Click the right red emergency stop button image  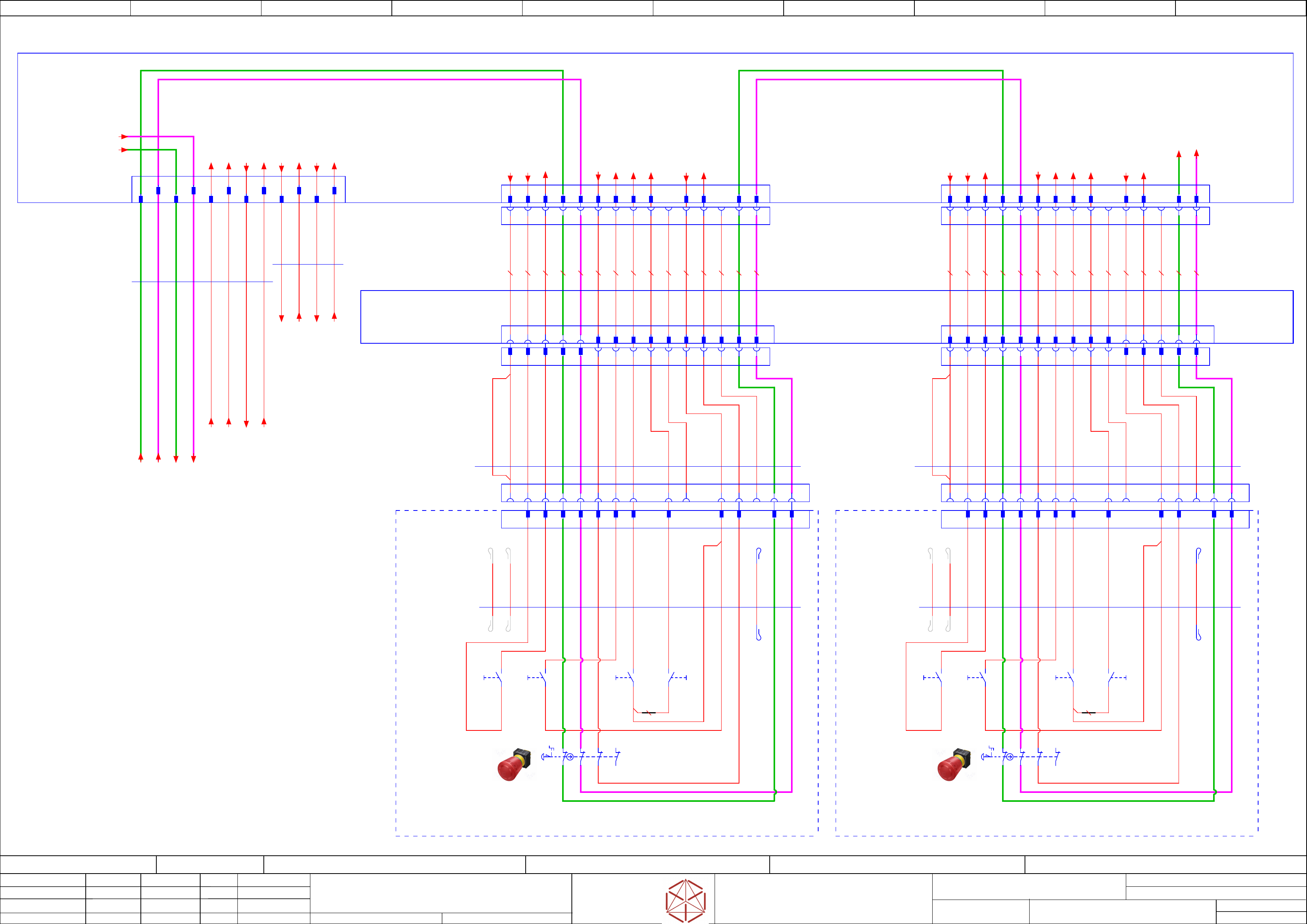pos(954,765)
